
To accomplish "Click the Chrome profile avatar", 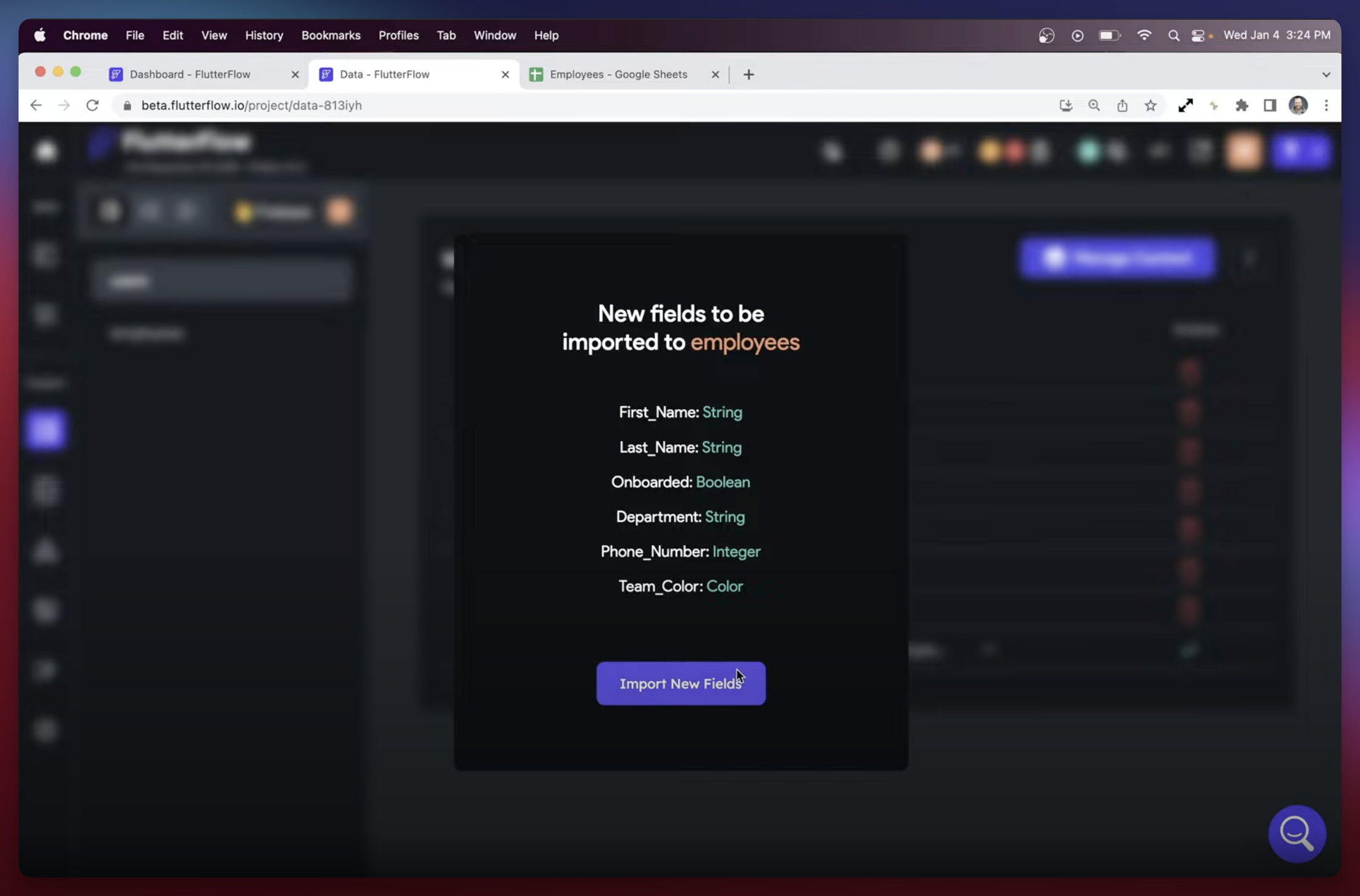I will point(1299,105).
